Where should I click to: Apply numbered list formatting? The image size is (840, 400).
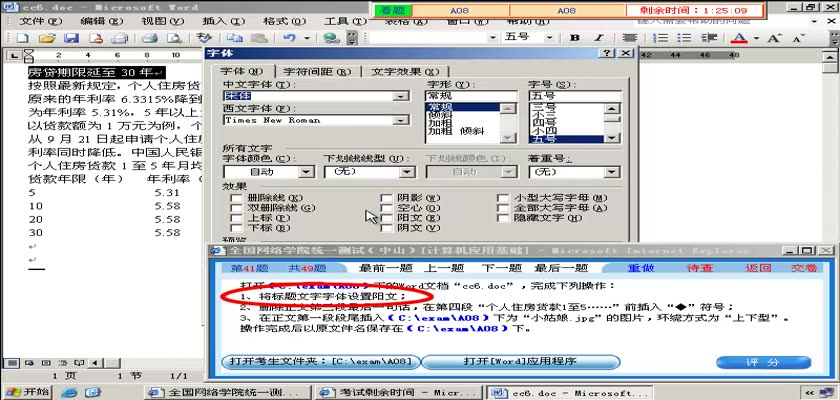tap(663, 38)
